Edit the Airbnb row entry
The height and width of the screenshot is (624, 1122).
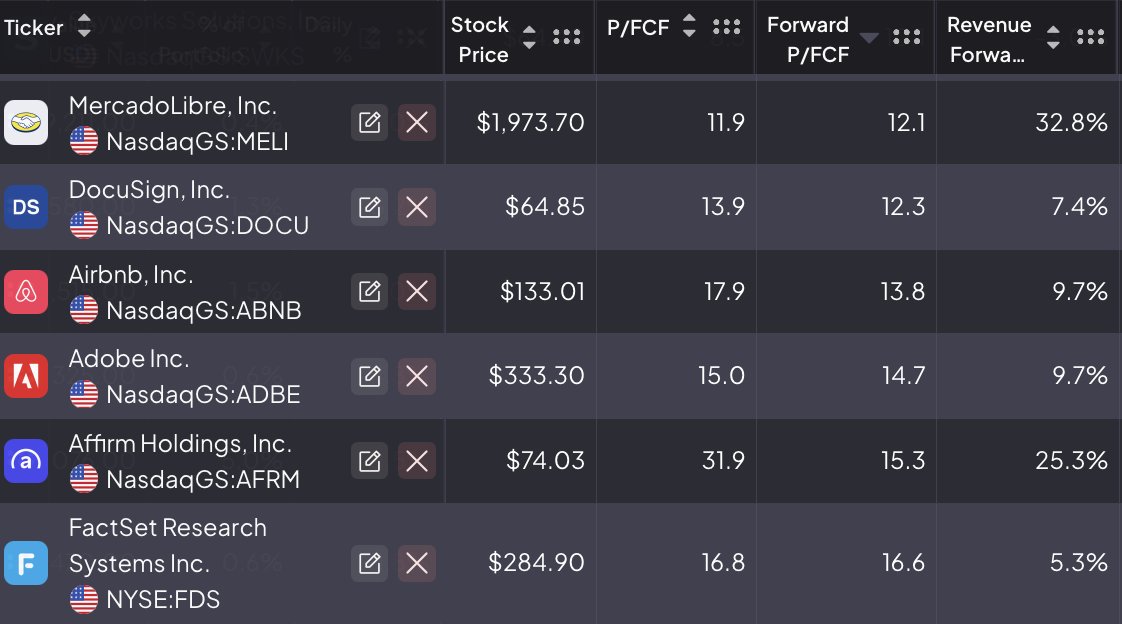point(369,292)
